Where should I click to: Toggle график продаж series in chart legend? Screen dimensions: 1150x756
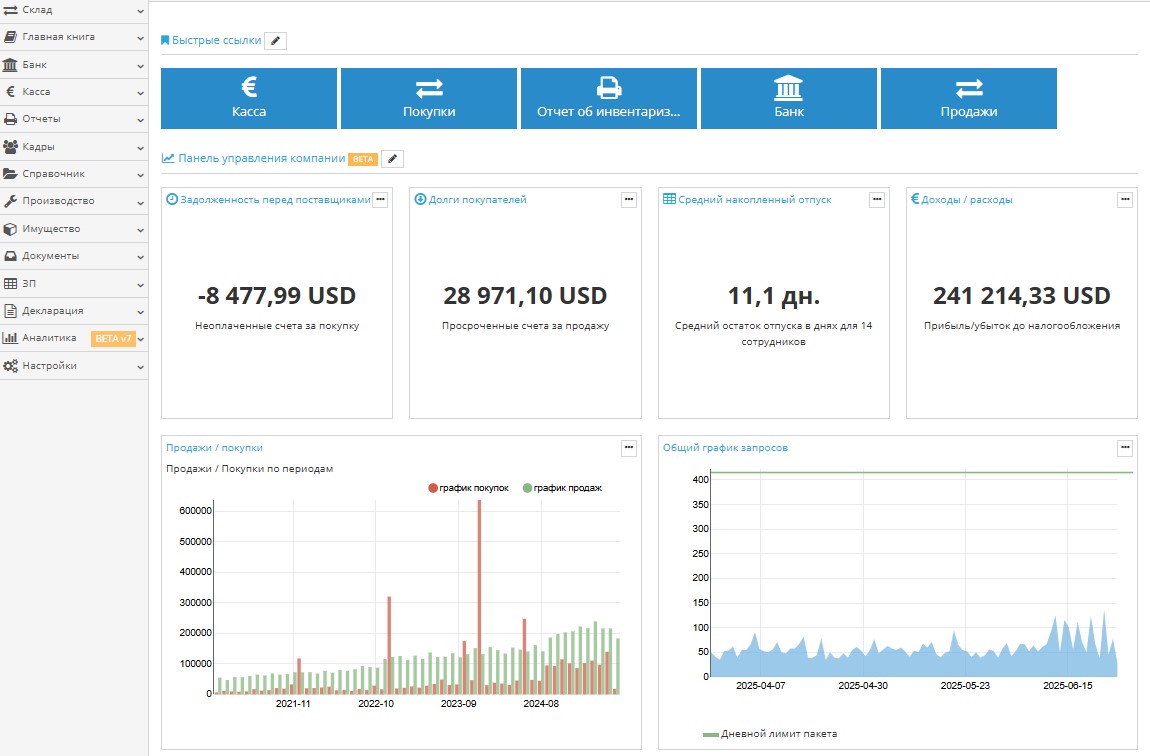coord(563,488)
